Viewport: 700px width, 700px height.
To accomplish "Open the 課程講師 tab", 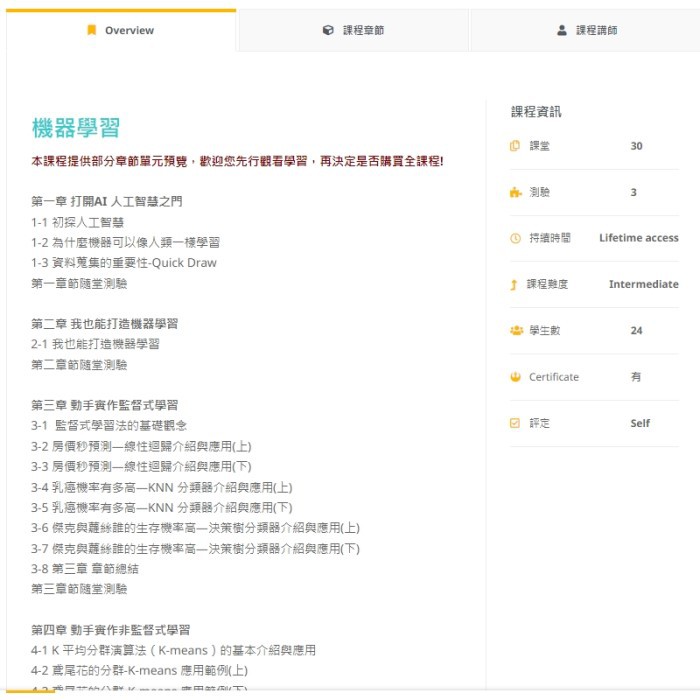I will click(x=587, y=30).
